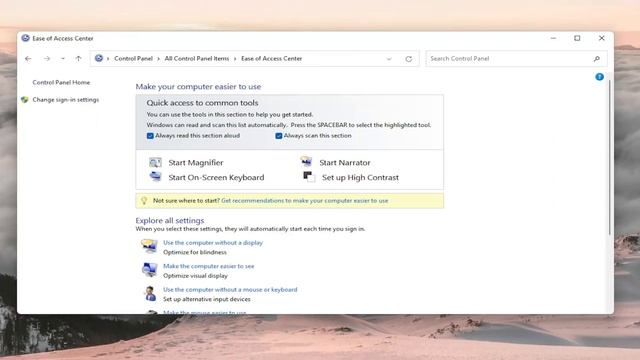
Task: Select Control Panel breadcrumb
Action: point(133,58)
